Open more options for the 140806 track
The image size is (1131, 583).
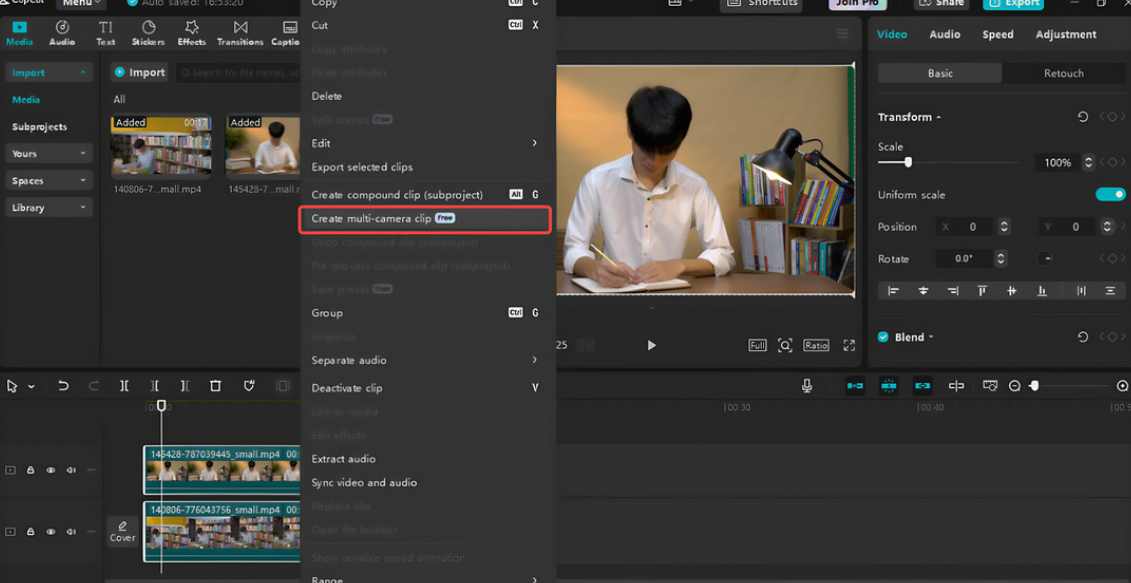(x=91, y=532)
